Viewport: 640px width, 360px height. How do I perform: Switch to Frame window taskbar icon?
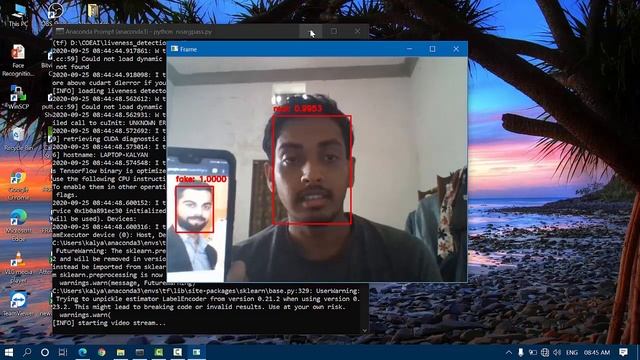[196, 352]
